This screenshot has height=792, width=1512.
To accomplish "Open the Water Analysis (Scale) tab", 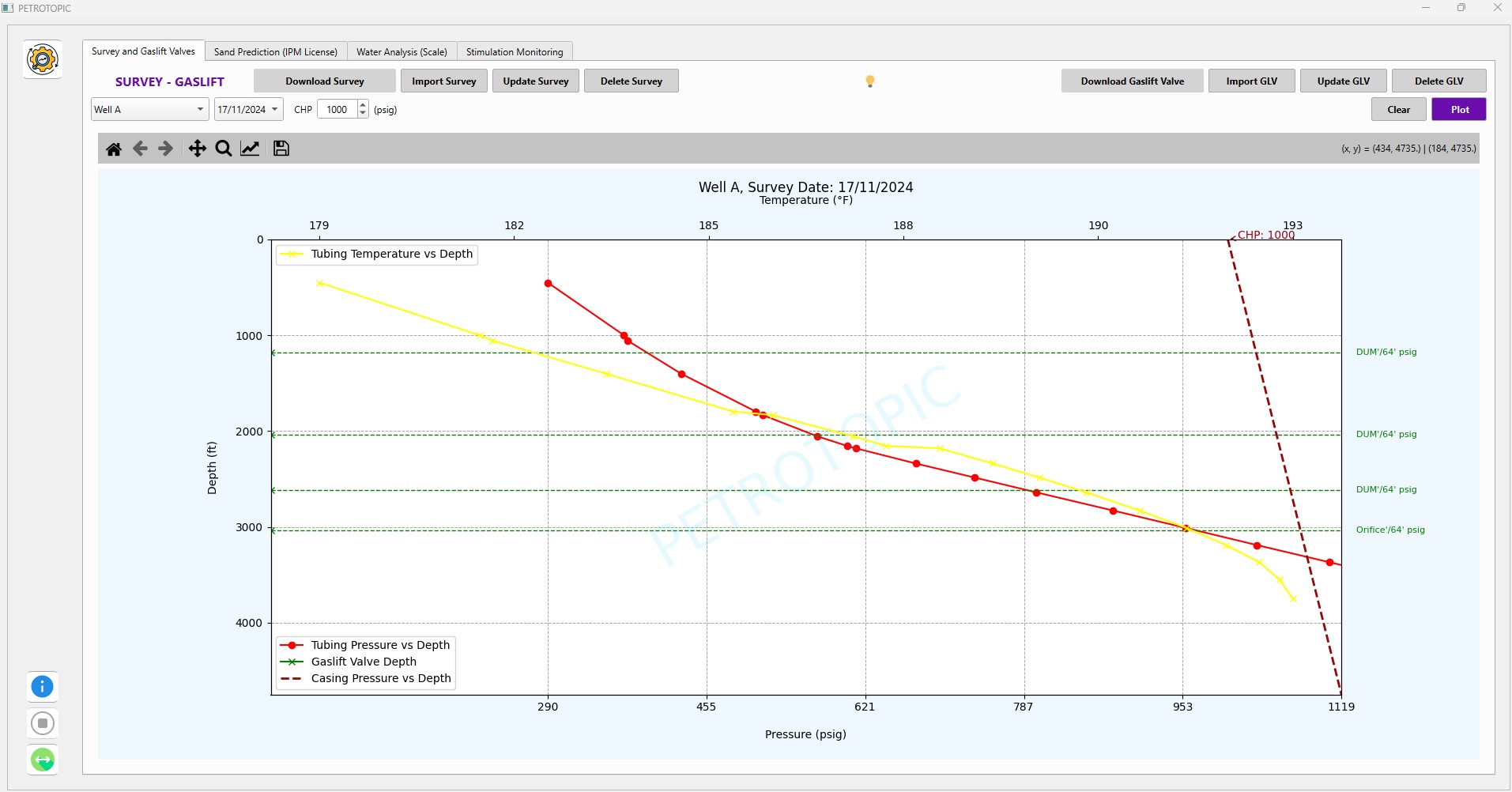I will coord(402,52).
